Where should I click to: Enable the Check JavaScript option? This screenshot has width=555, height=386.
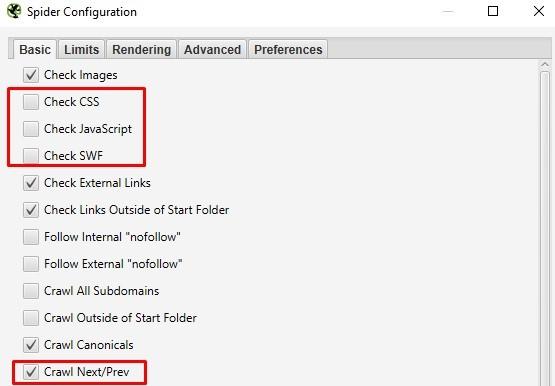(31, 129)
